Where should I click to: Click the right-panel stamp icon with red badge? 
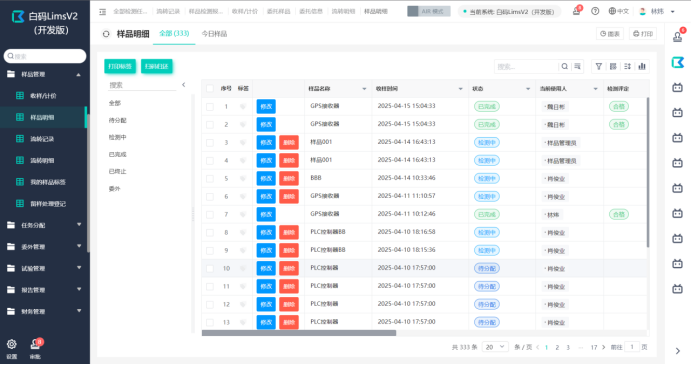click(x=678, y=37)
